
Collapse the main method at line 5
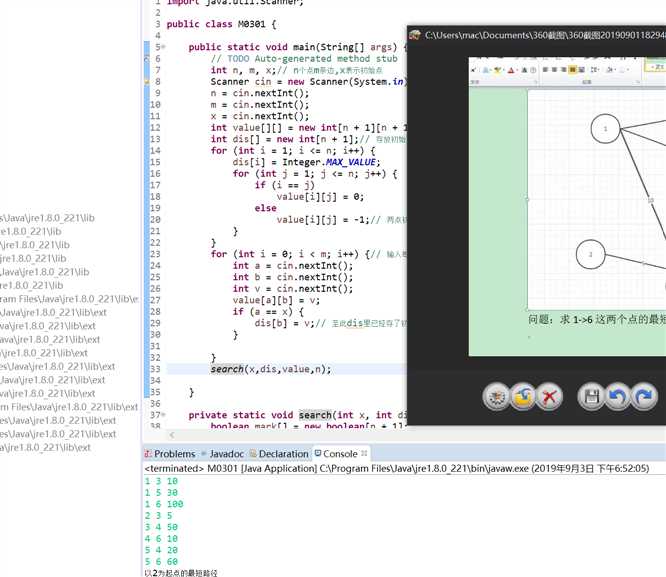[164, 47]
